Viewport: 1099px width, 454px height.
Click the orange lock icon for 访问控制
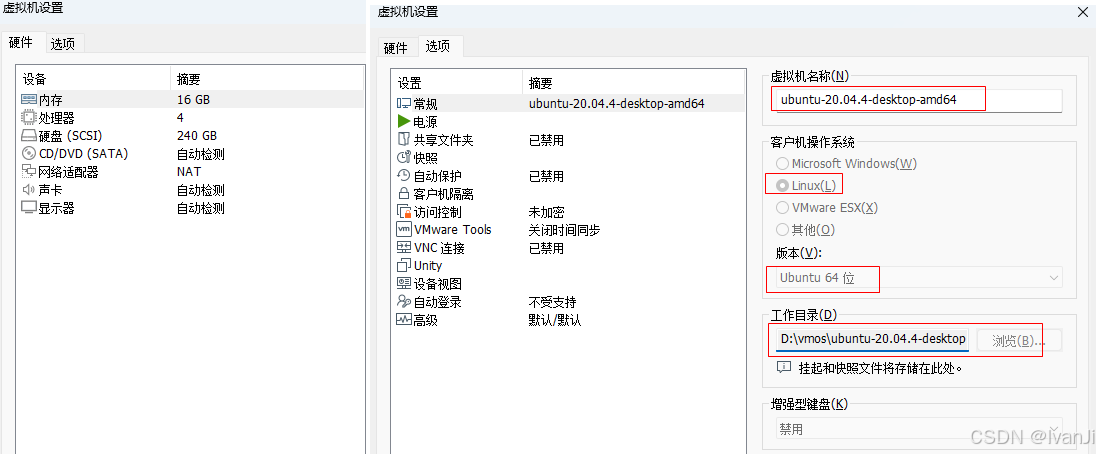[404, 212]
